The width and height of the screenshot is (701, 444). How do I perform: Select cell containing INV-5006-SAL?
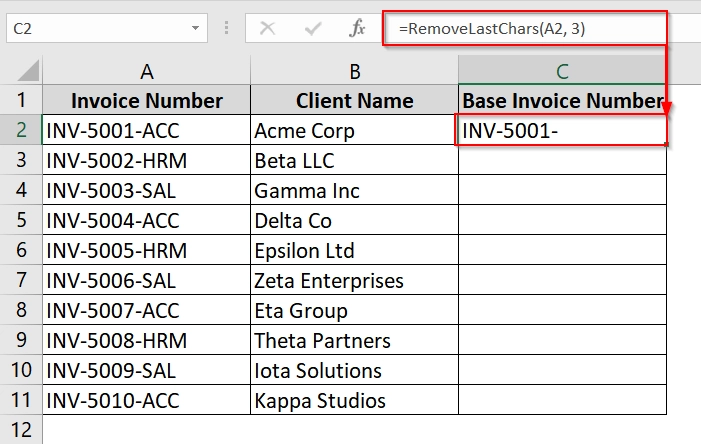click(x=147, y=279)
